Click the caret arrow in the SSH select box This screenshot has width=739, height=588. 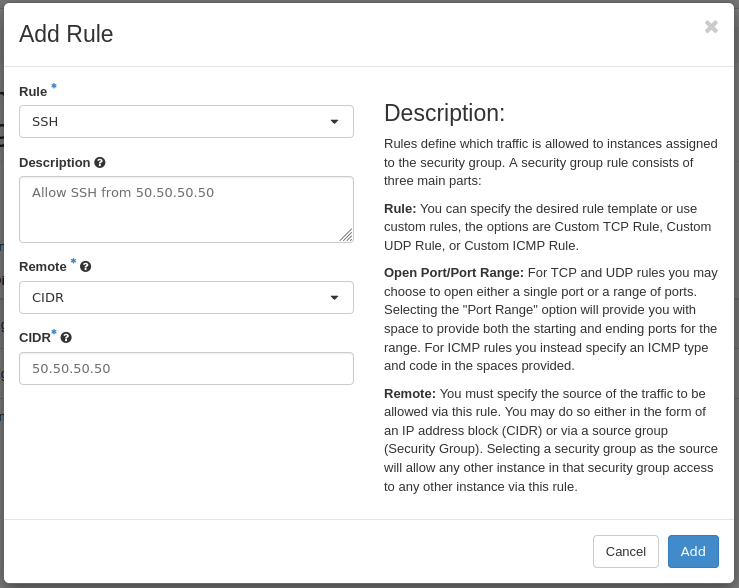(334, 122)
